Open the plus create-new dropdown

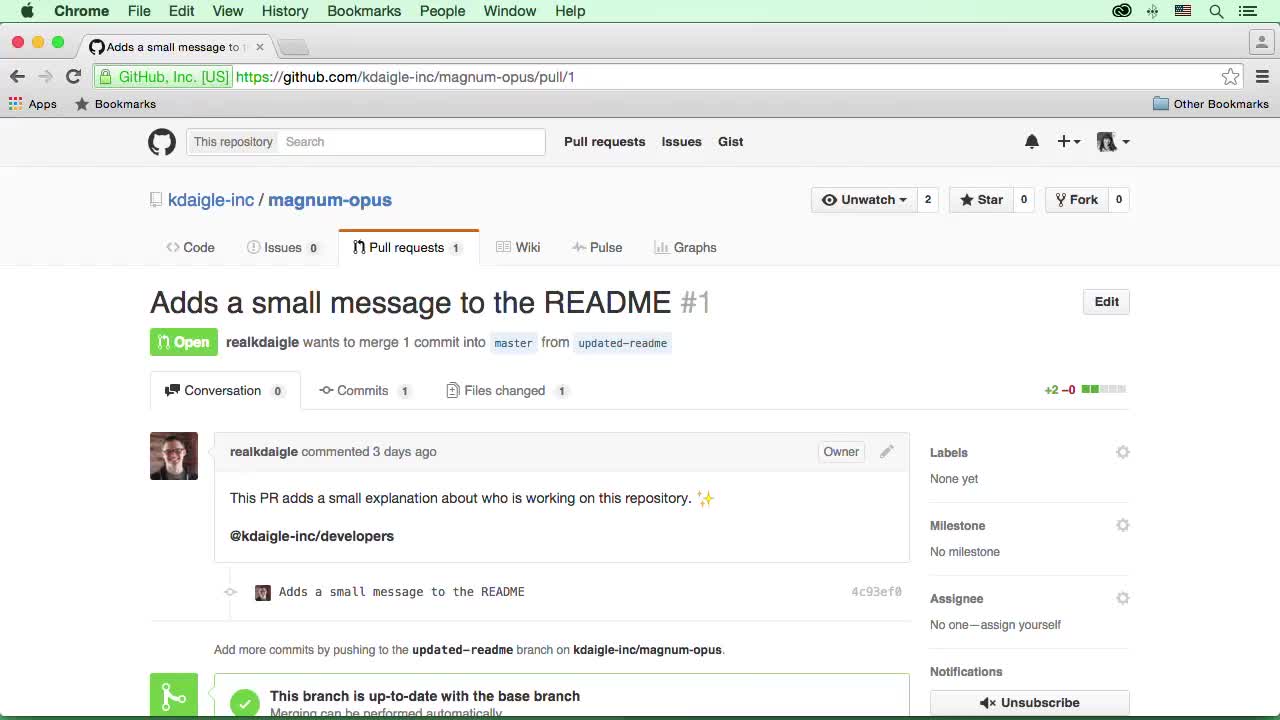point(1068,142)
